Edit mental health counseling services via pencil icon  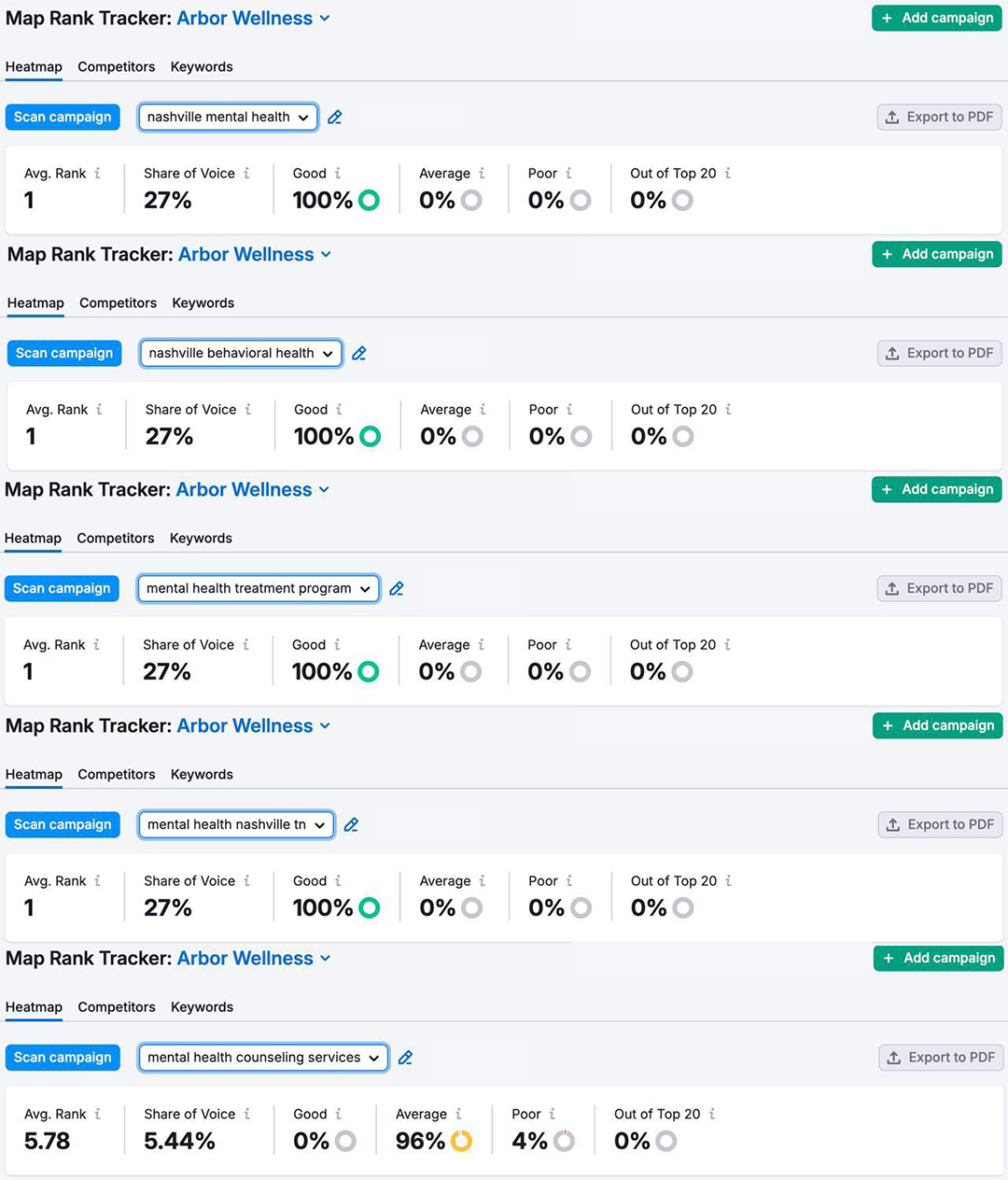405,1058
